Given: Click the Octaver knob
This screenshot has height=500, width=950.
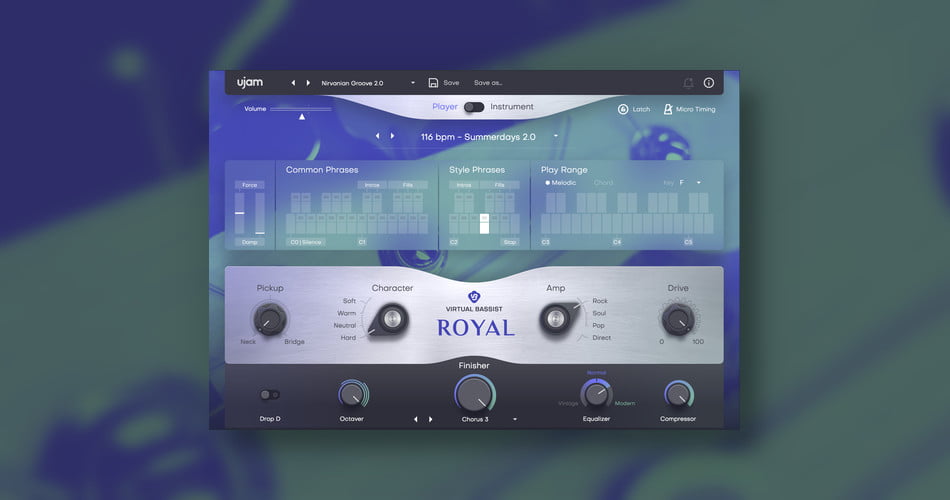Looking at the screenshot, I should (x=353, y=395).
